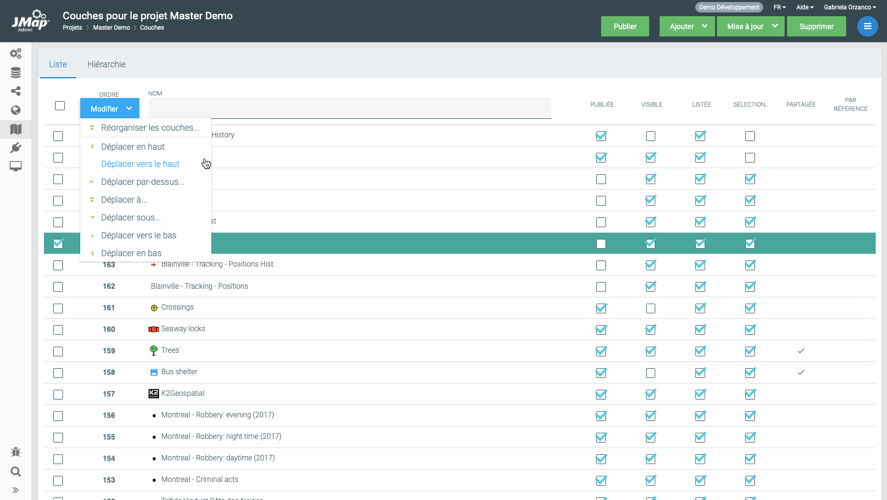Viewport: 887px width, 500px height.
Task: Open the database stack icon in sidebar
Action: click(15, 72)
